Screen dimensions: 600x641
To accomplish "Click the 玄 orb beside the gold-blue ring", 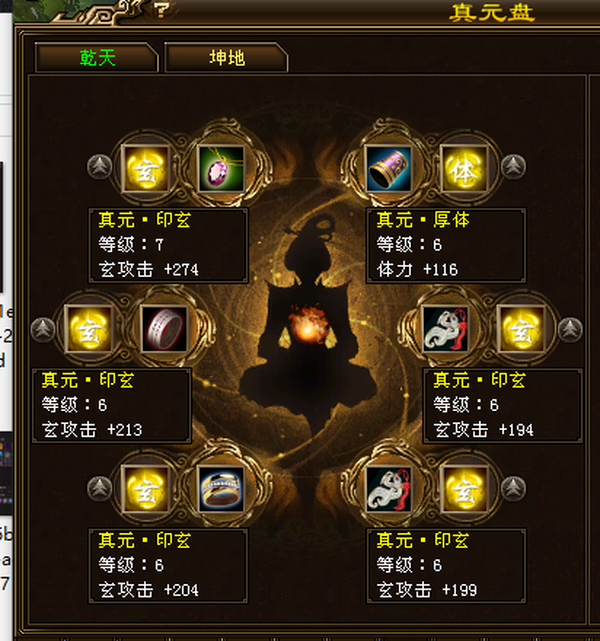I will click(146, 489).
